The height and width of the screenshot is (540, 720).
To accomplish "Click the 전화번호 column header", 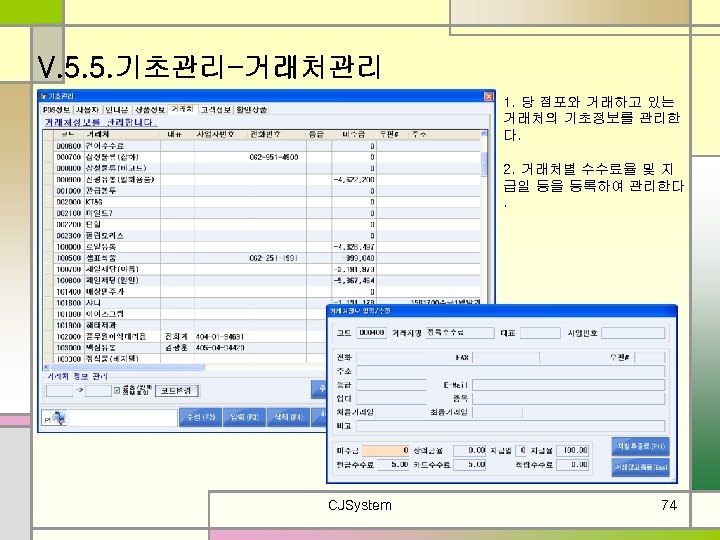I will (277, 134).
